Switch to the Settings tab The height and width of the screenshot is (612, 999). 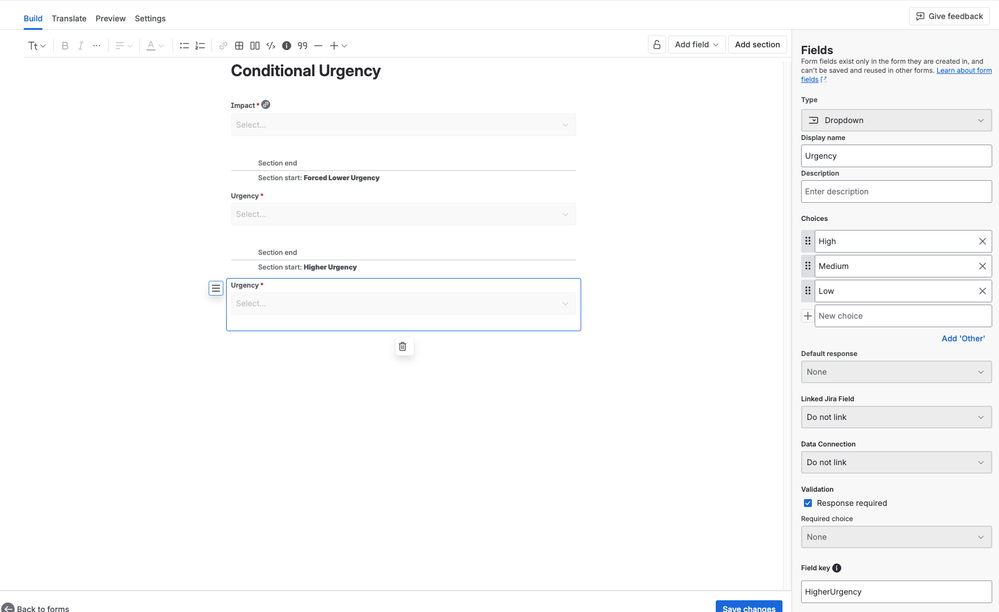pyautogui.click(x=150, y=18)
